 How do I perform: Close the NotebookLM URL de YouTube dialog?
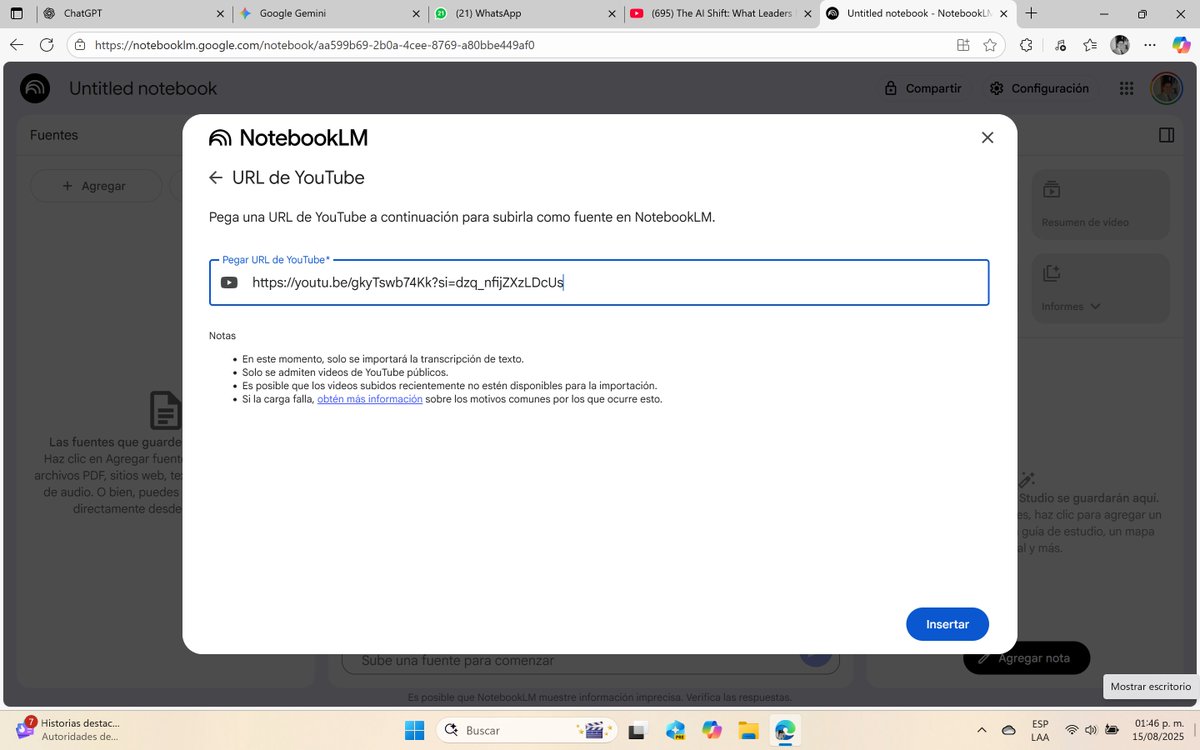coord(987,138)
